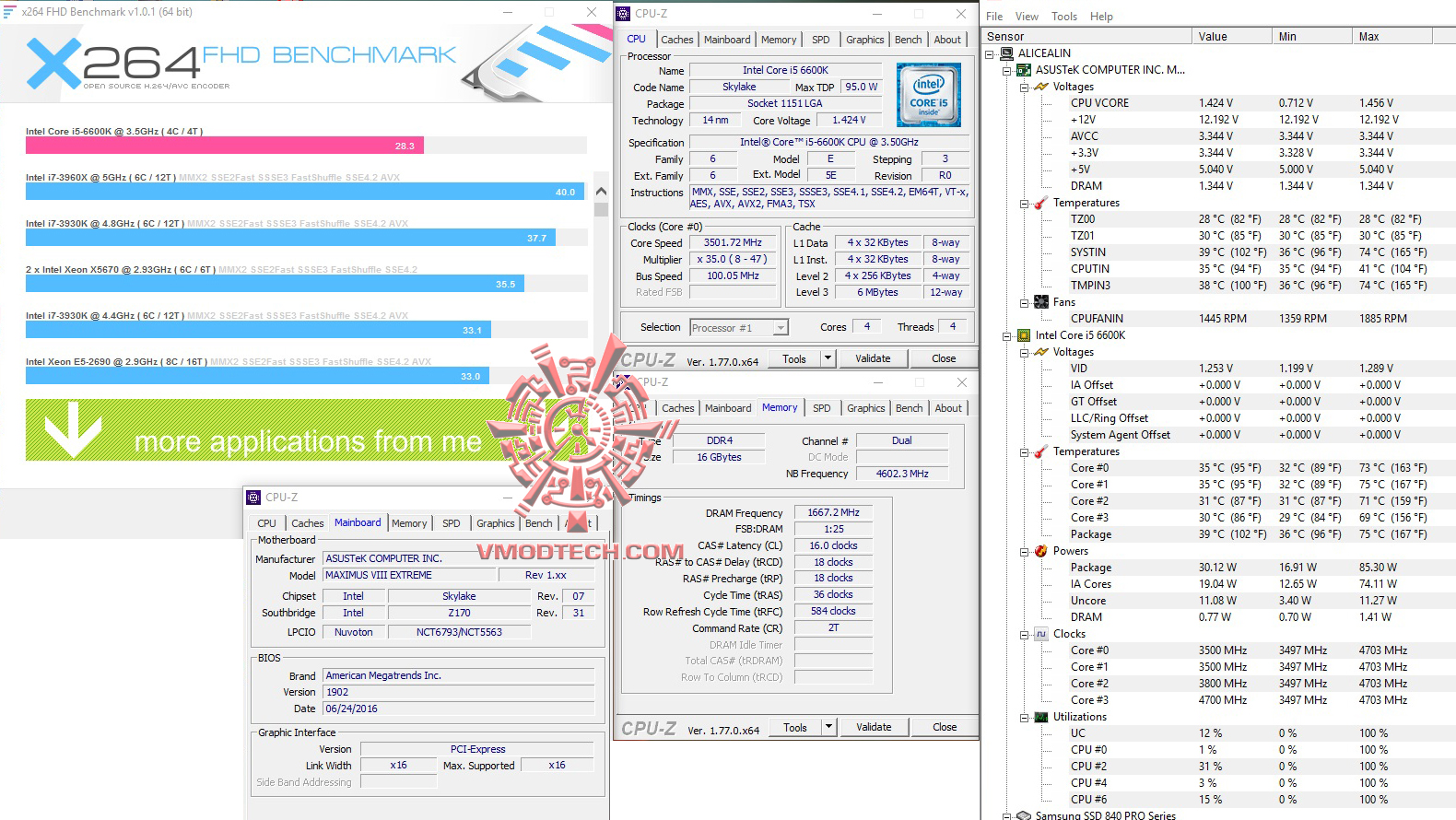
Task: Collapse the ASUSTeK COMPUTER INC. node
Action: click(1007, 71)
